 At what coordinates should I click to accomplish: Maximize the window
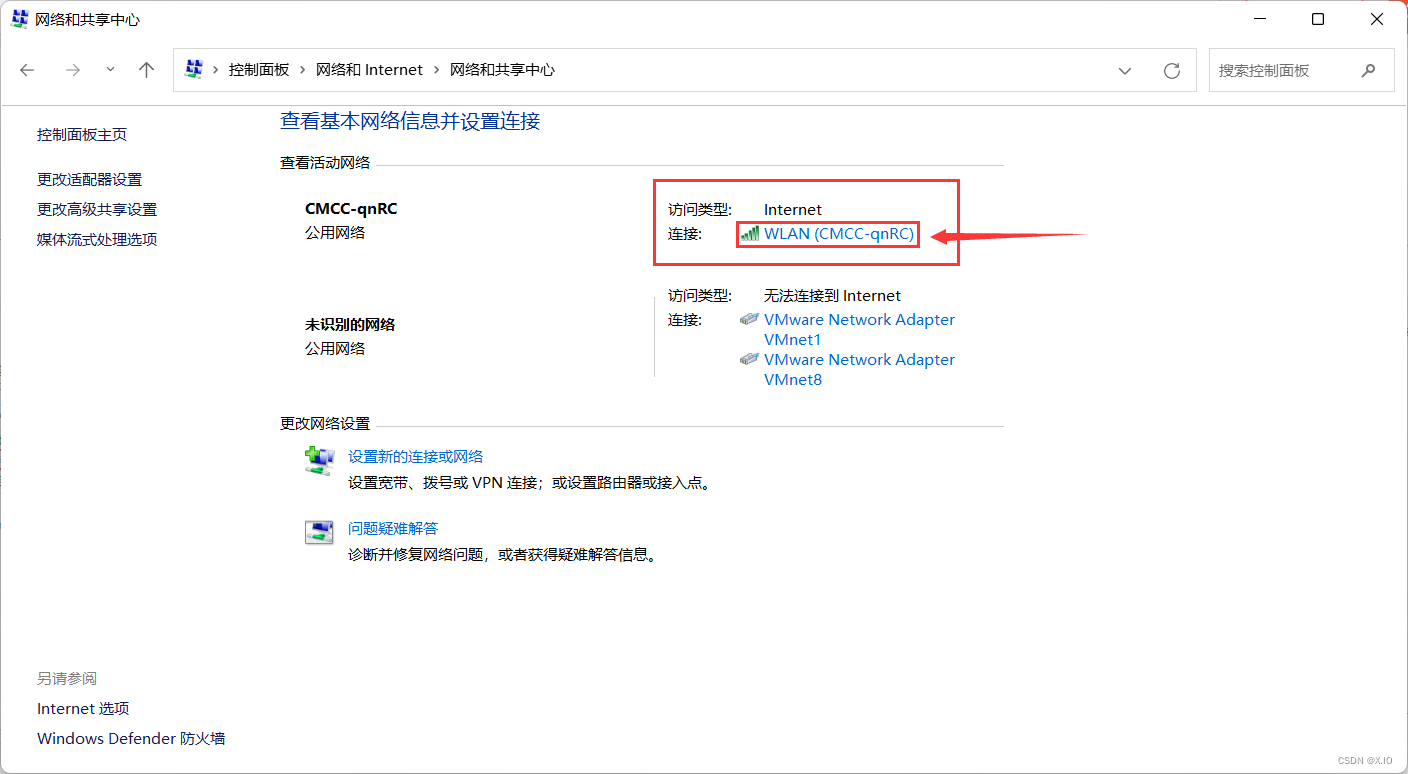coord(1318,19)
